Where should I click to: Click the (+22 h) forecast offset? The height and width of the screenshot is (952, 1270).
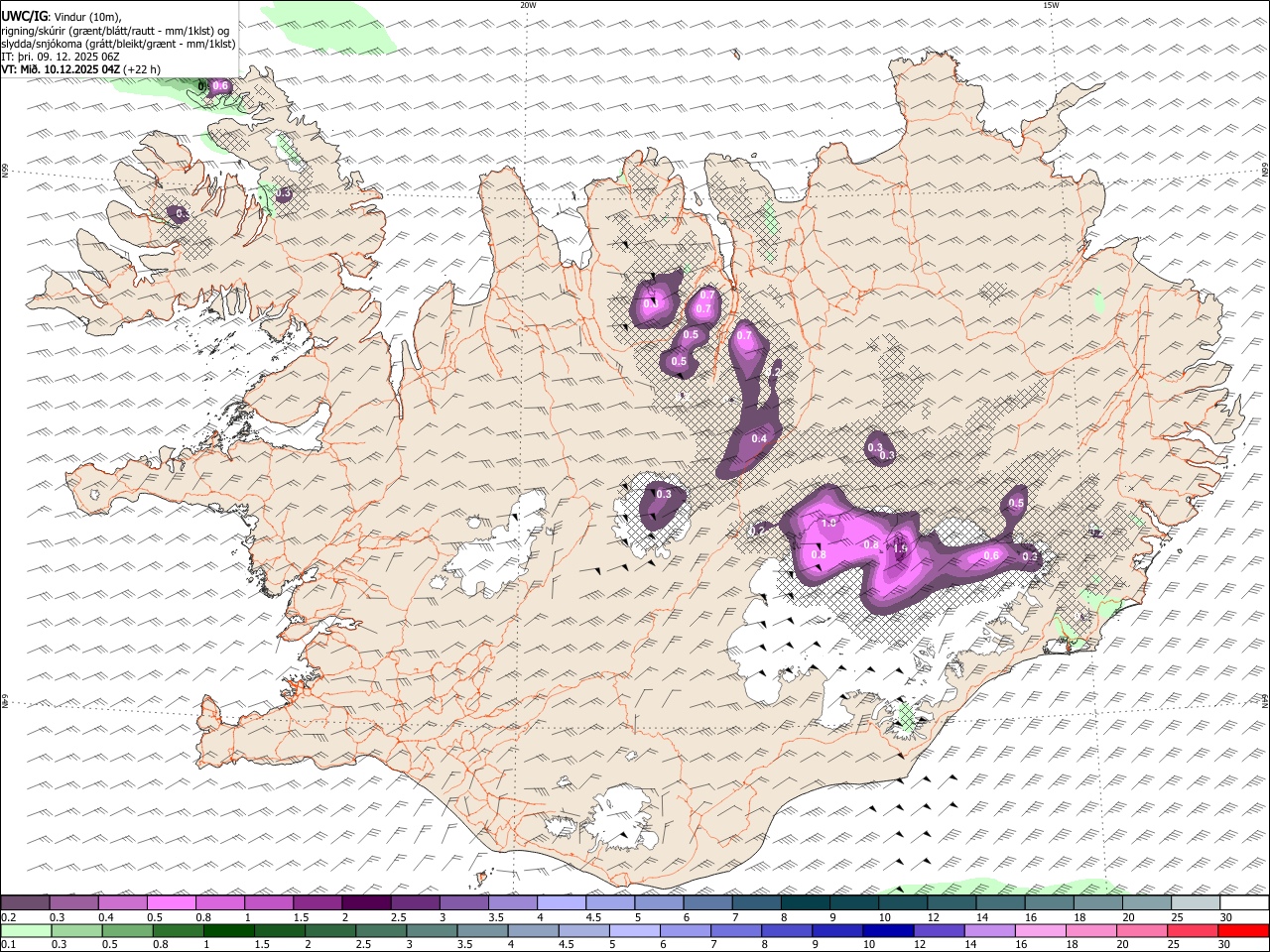pyautogui.click(x=142, y=69)
